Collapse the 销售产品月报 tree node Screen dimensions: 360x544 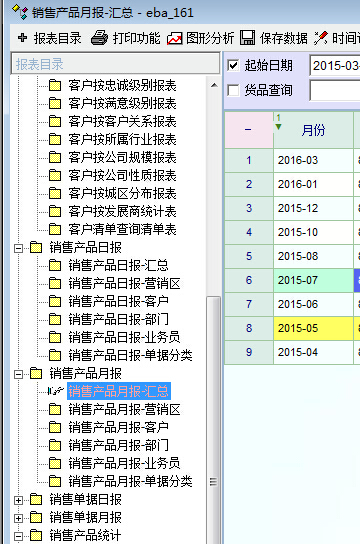pos(18,374)
